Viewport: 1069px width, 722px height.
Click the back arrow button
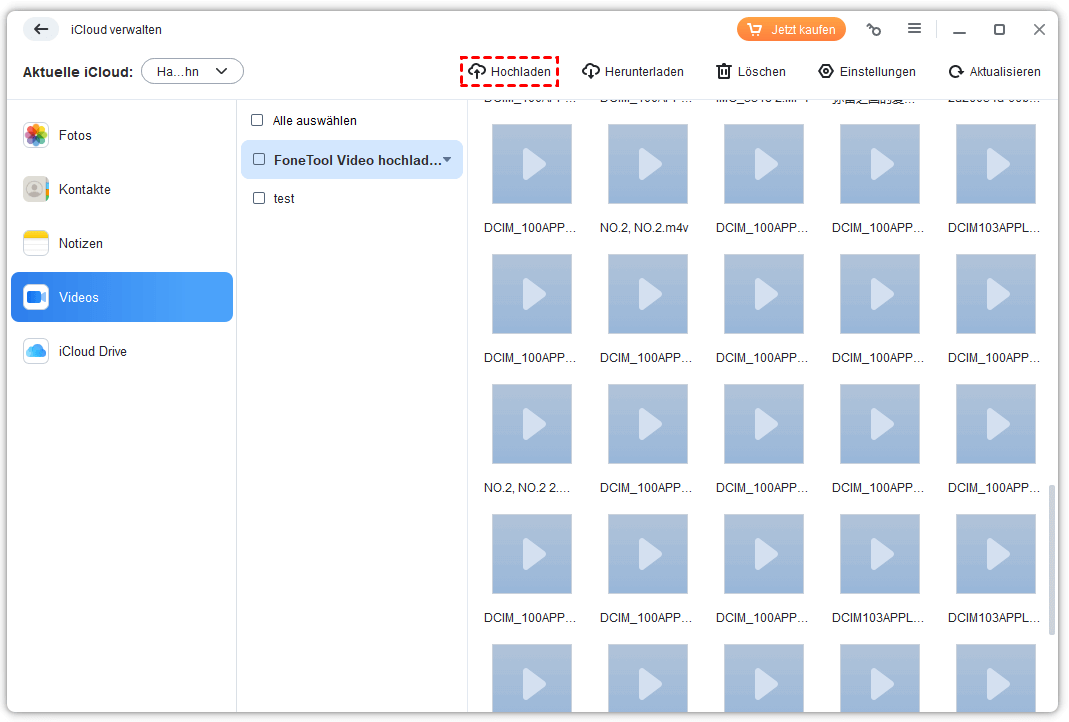[41, 29]
